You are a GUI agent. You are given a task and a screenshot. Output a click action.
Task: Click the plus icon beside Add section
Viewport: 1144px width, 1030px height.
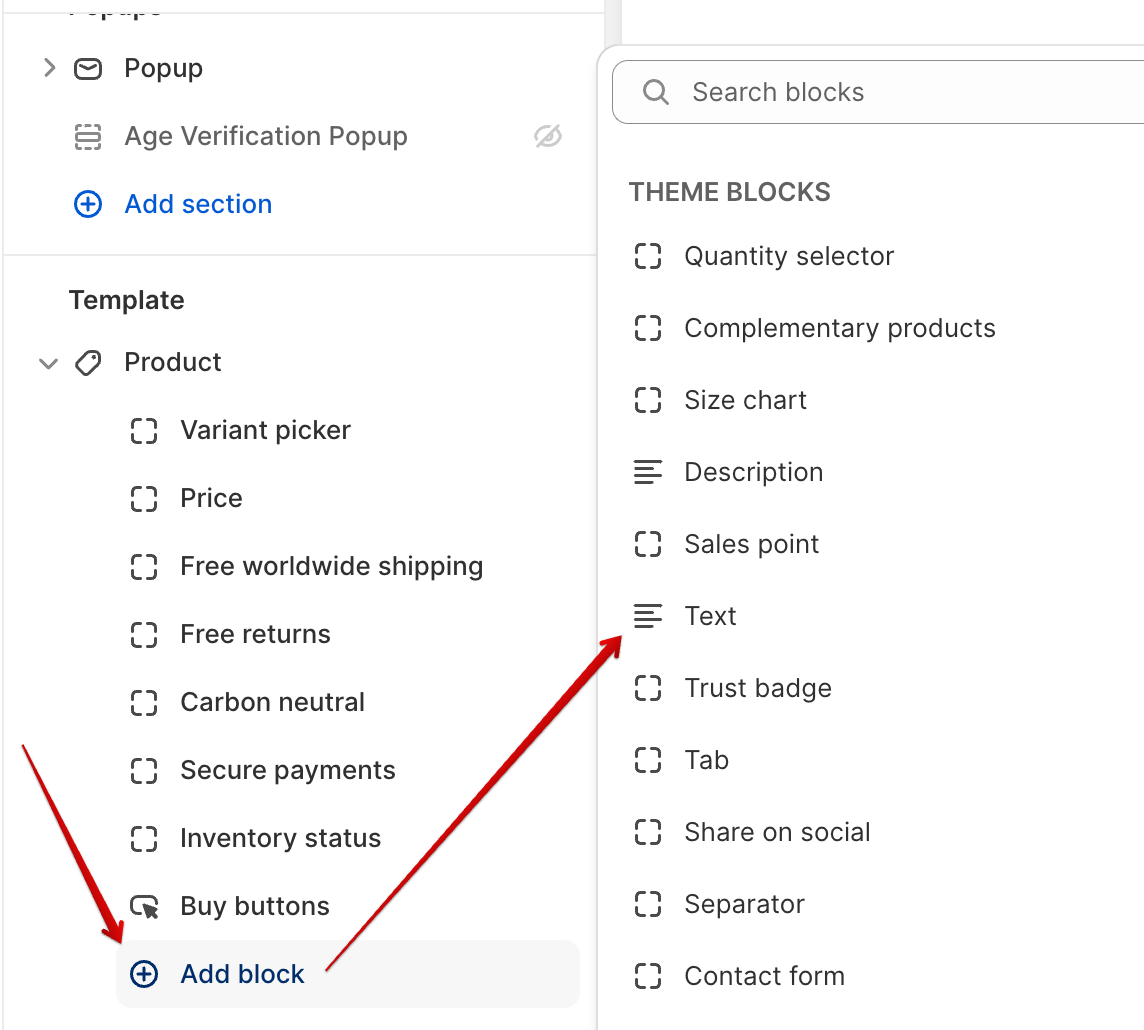[x=88, y=205]
